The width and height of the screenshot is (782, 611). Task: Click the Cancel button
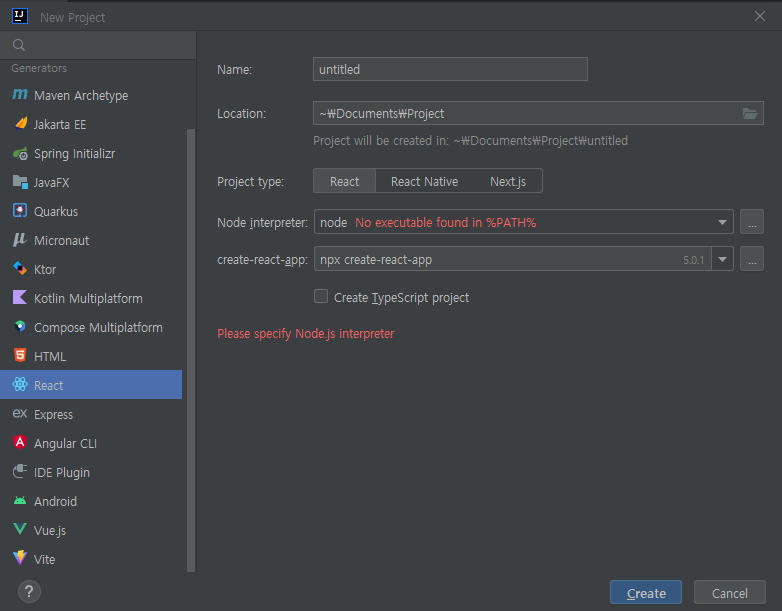tap(730, 593)
